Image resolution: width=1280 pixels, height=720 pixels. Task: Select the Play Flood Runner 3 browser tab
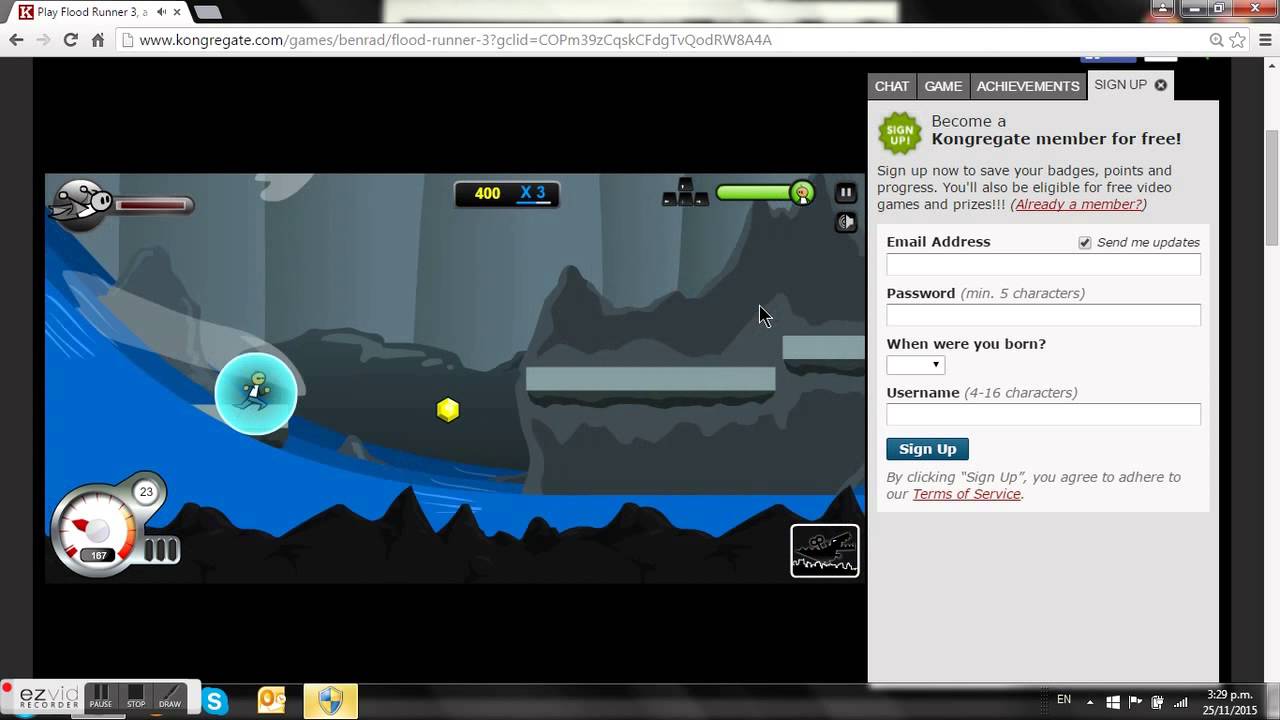click(x=97, y=12)
